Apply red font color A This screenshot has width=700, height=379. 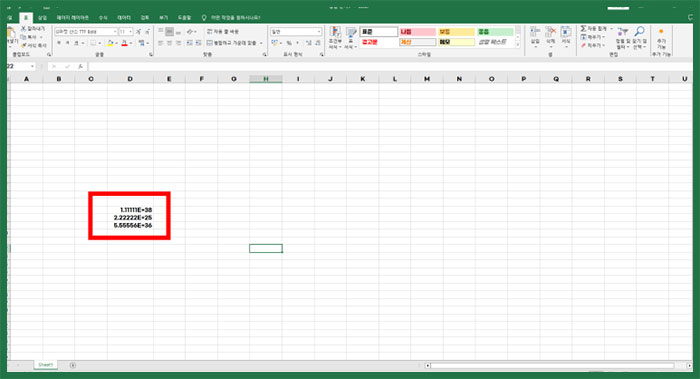pos(125,43)
